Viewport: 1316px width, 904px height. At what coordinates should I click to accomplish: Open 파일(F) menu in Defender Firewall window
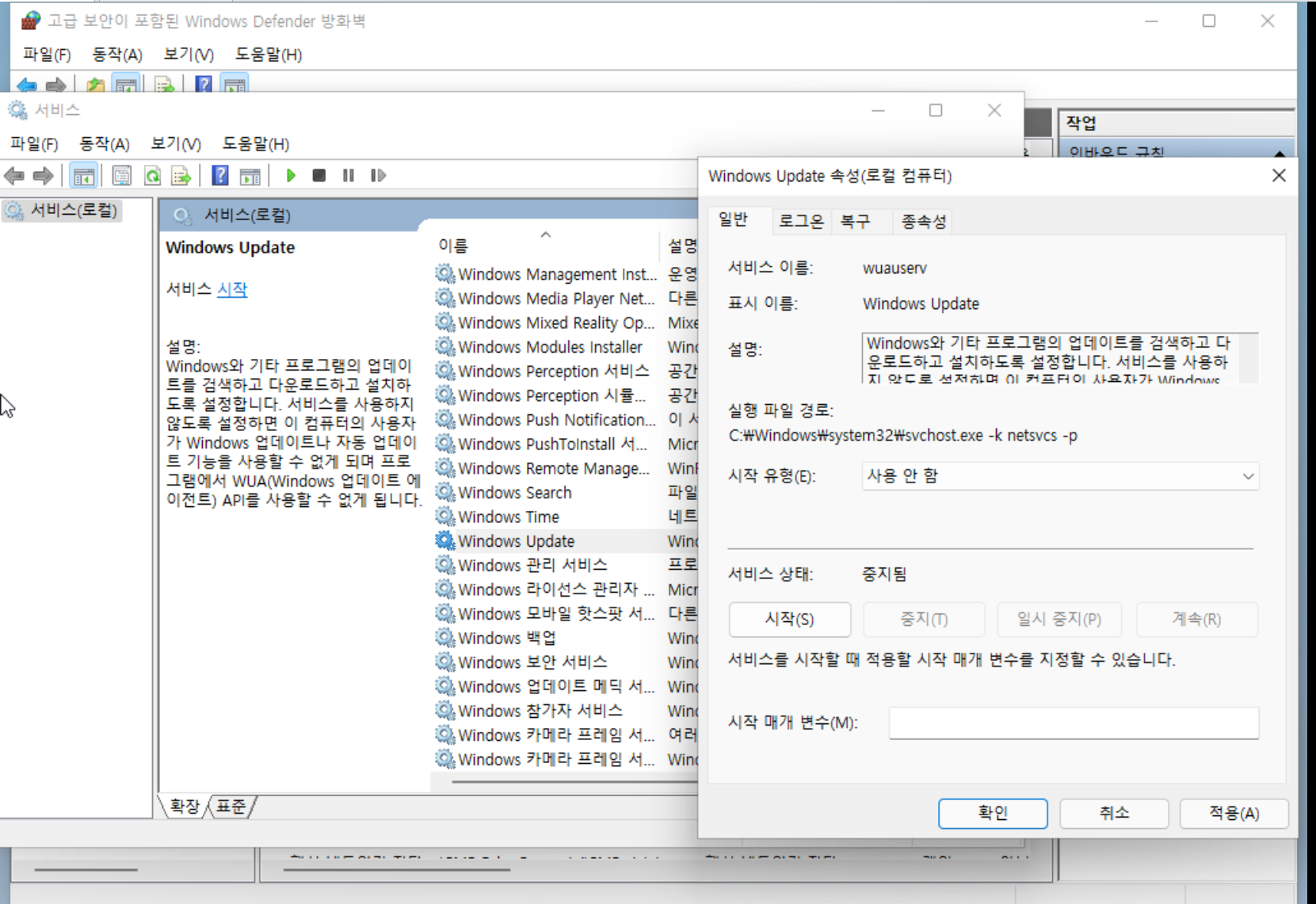[47, 55]
